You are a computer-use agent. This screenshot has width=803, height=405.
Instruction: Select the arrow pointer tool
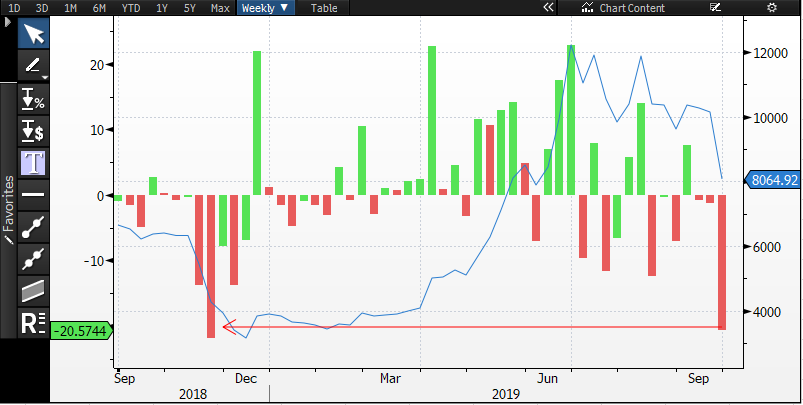(34, 34)
